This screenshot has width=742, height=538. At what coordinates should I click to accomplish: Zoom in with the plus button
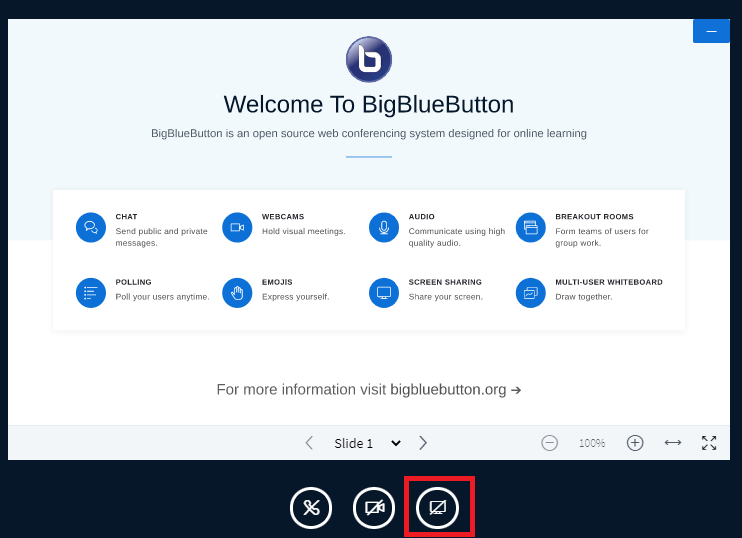(x=635, y=443)
